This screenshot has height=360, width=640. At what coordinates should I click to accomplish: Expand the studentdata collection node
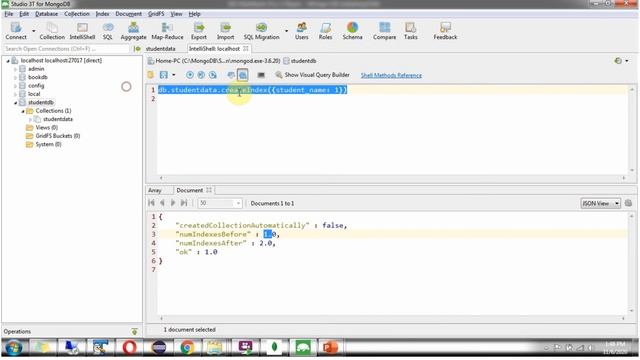(x=30, y=119)
